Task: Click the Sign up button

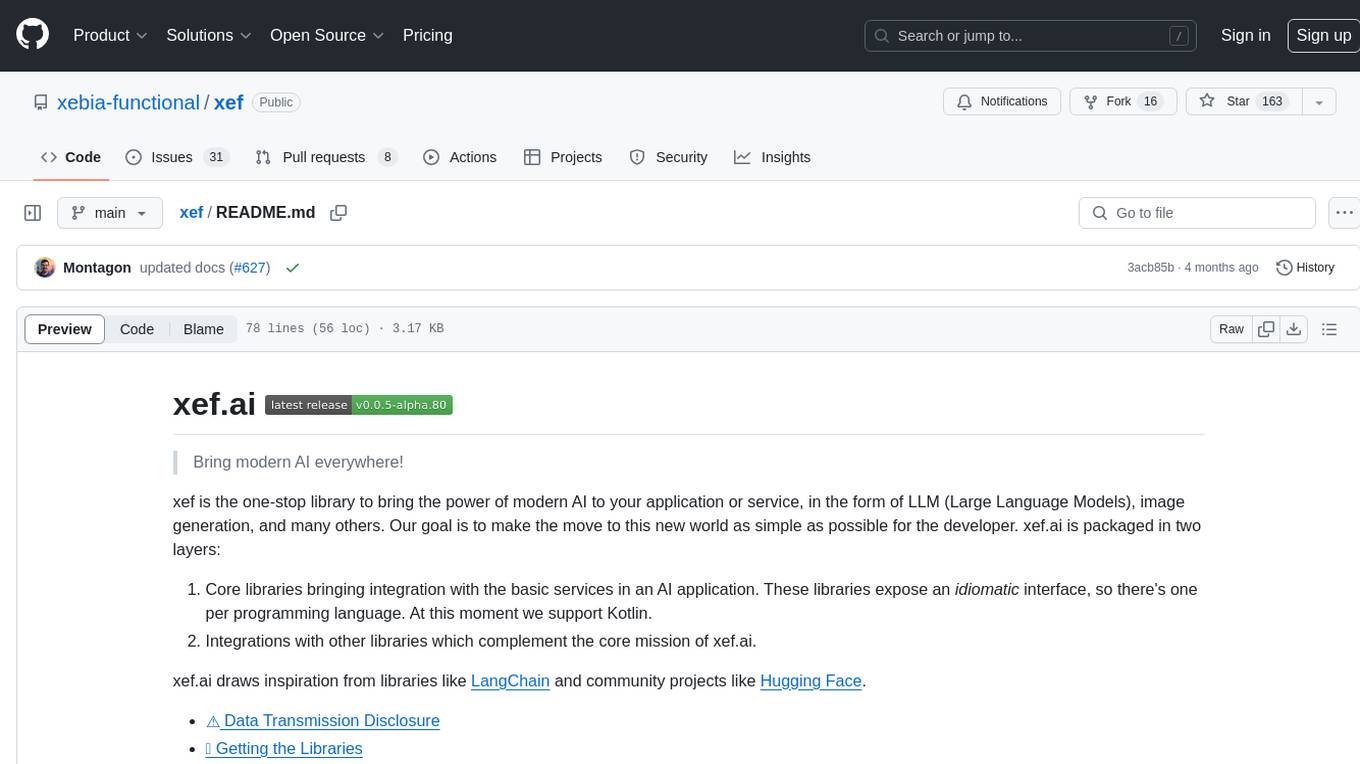Action: pos(1323,35)
